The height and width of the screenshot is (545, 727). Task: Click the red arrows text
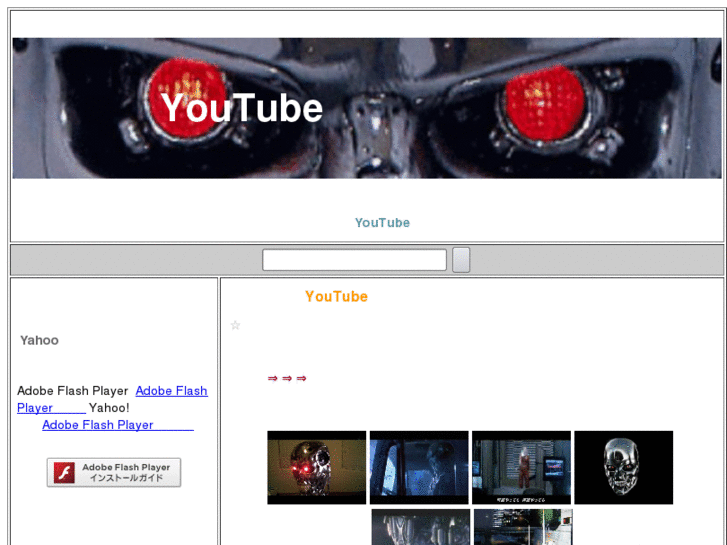287,378
